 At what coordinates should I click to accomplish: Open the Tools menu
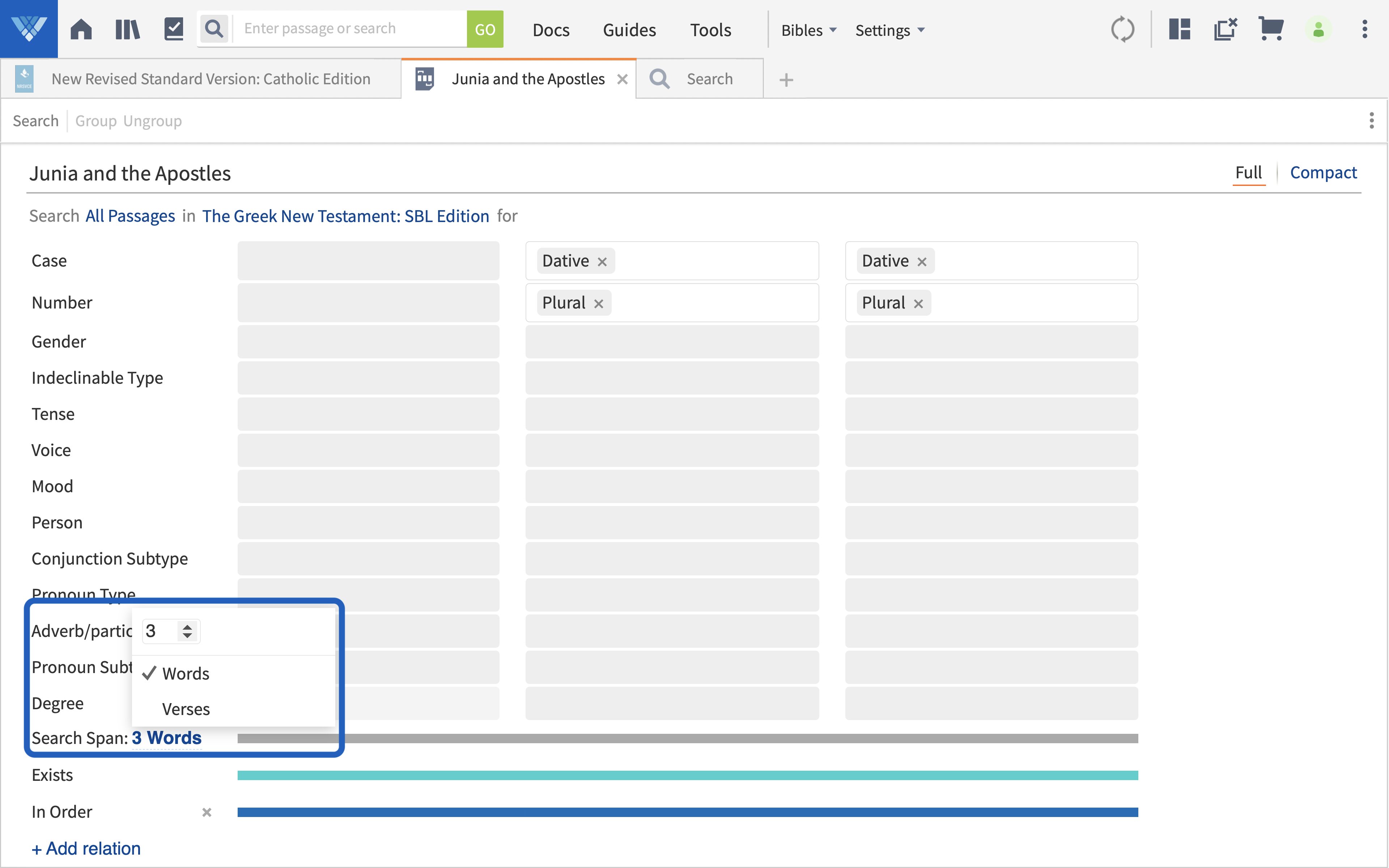tap(710, 30)
